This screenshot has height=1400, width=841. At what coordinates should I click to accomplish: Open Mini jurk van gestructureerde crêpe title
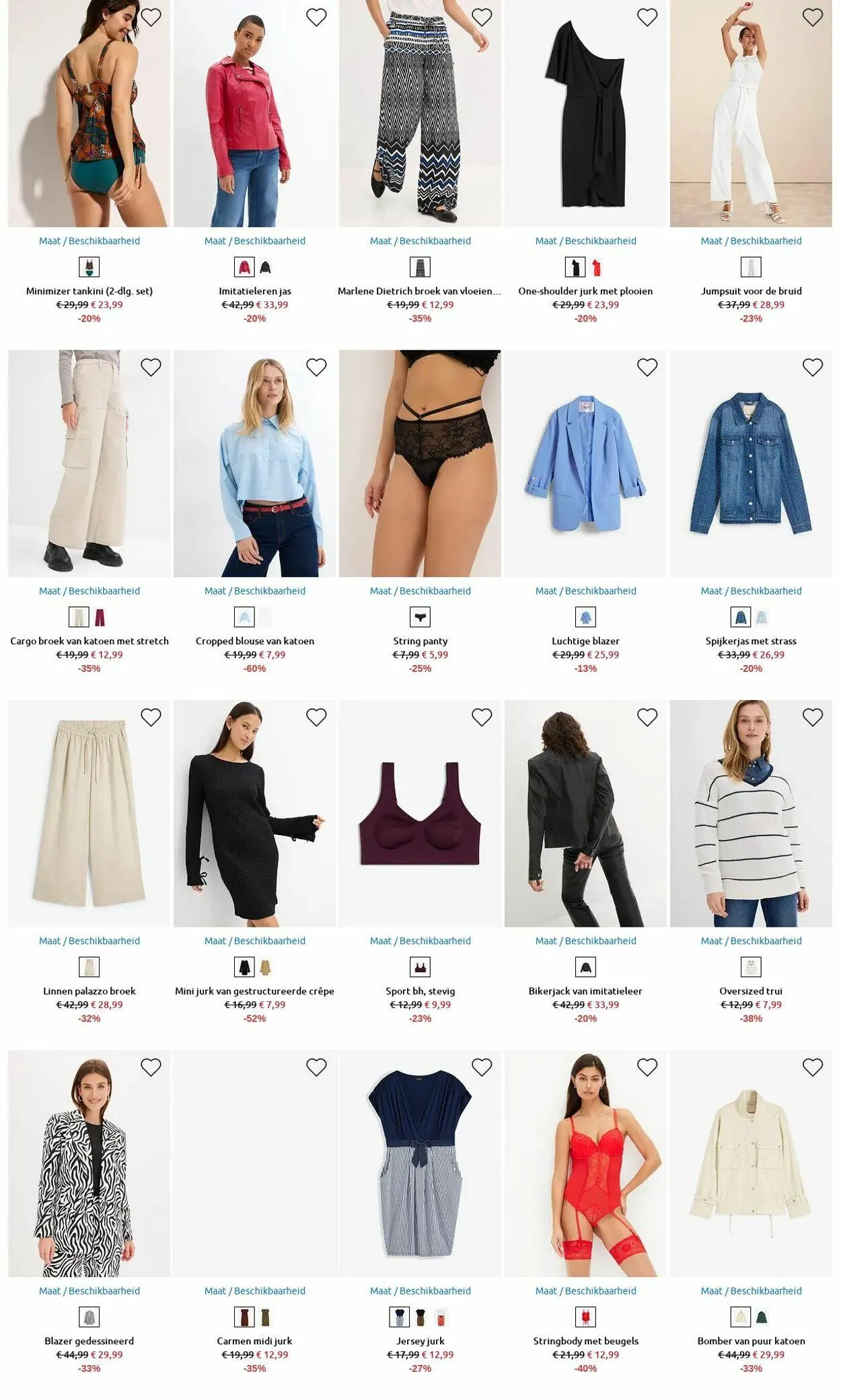tap(254, 991)
